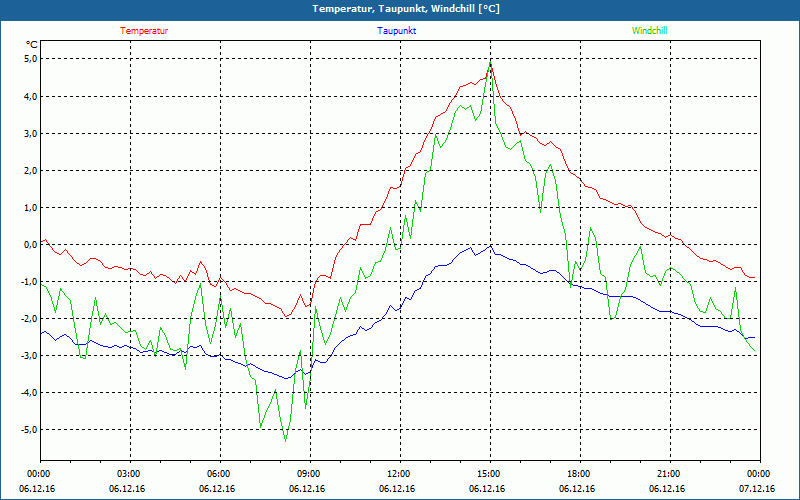
Task: Click the °C unit label on the y-axis
Action: tap(31, 44)
